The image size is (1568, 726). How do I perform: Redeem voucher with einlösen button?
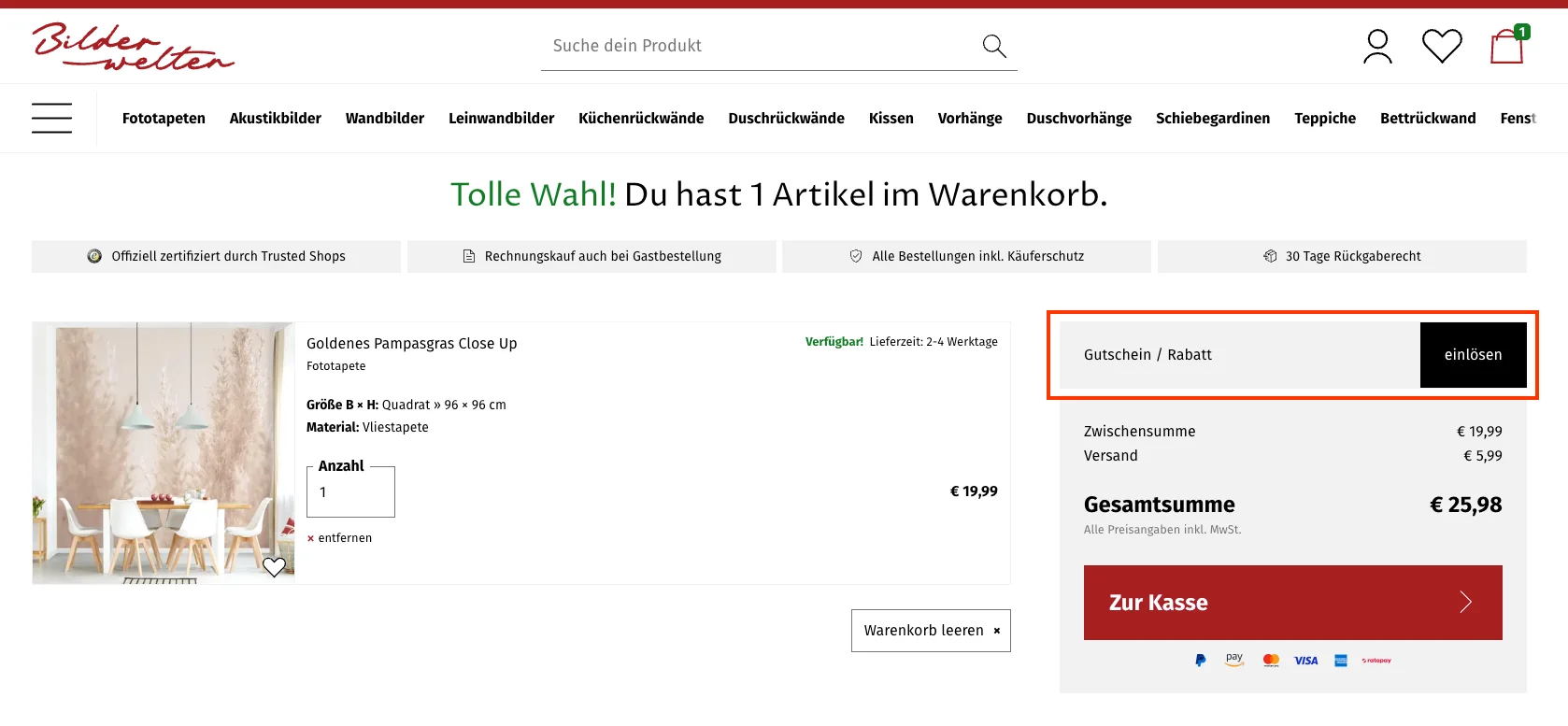tap(1474, 355)
